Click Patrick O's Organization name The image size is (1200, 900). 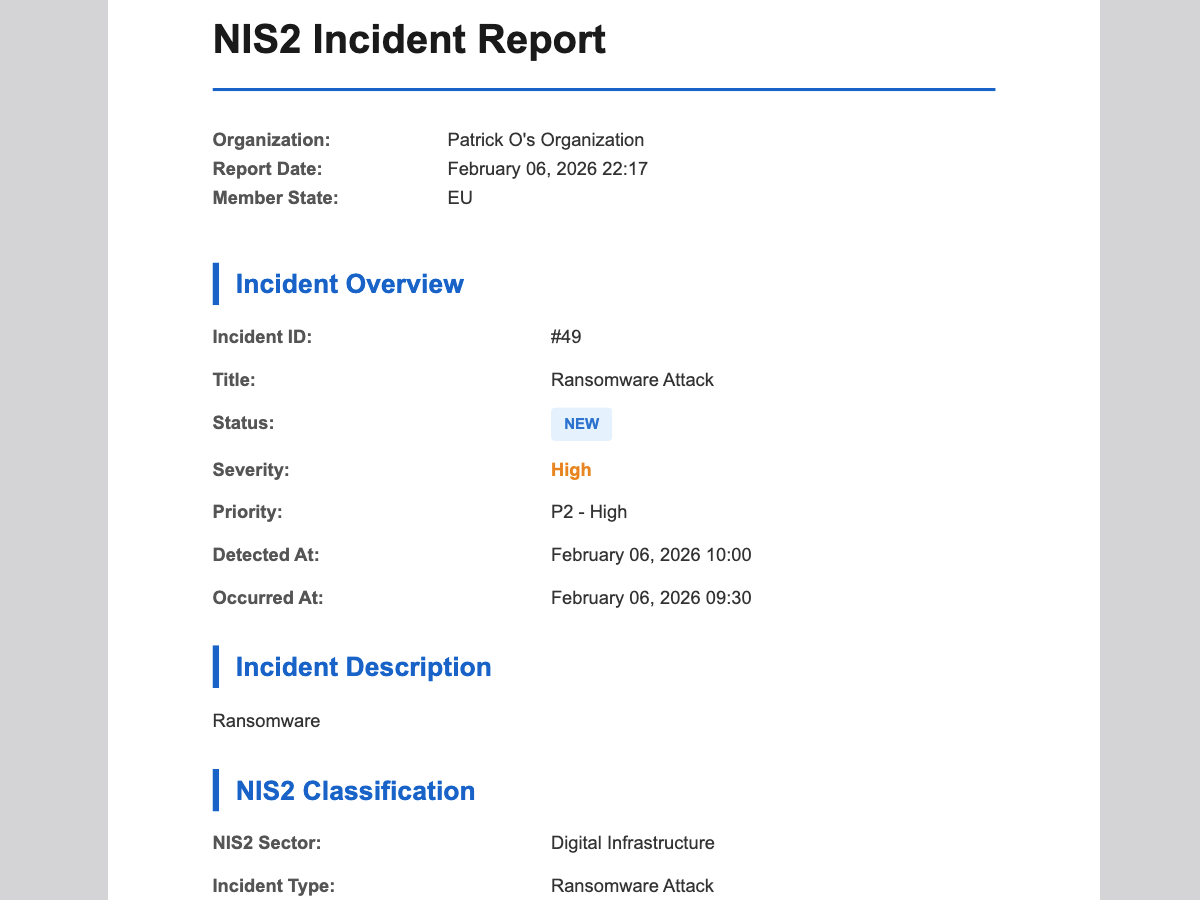tap(545, 140)
